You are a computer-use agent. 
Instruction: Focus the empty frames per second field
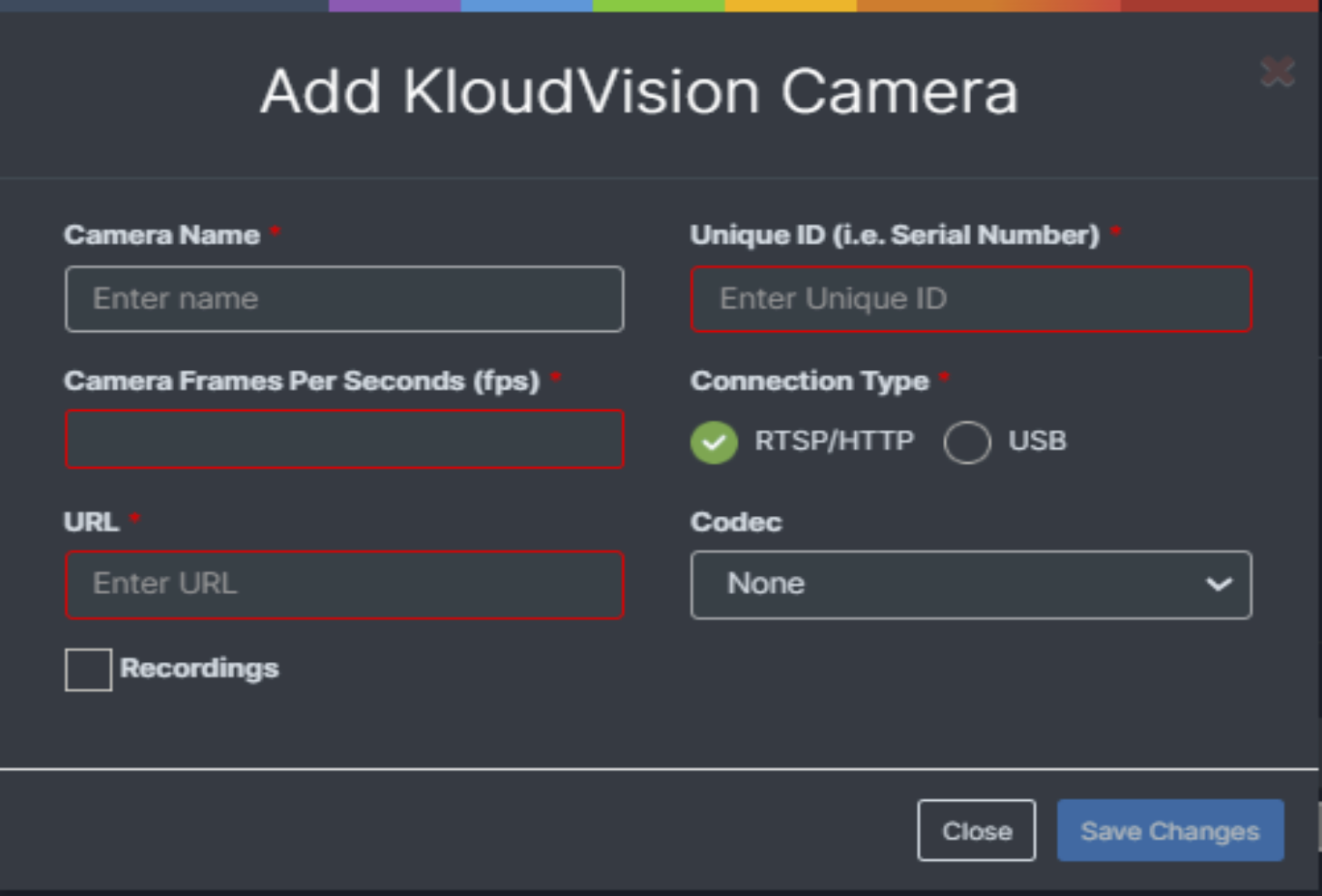click(x=344, y=440)
